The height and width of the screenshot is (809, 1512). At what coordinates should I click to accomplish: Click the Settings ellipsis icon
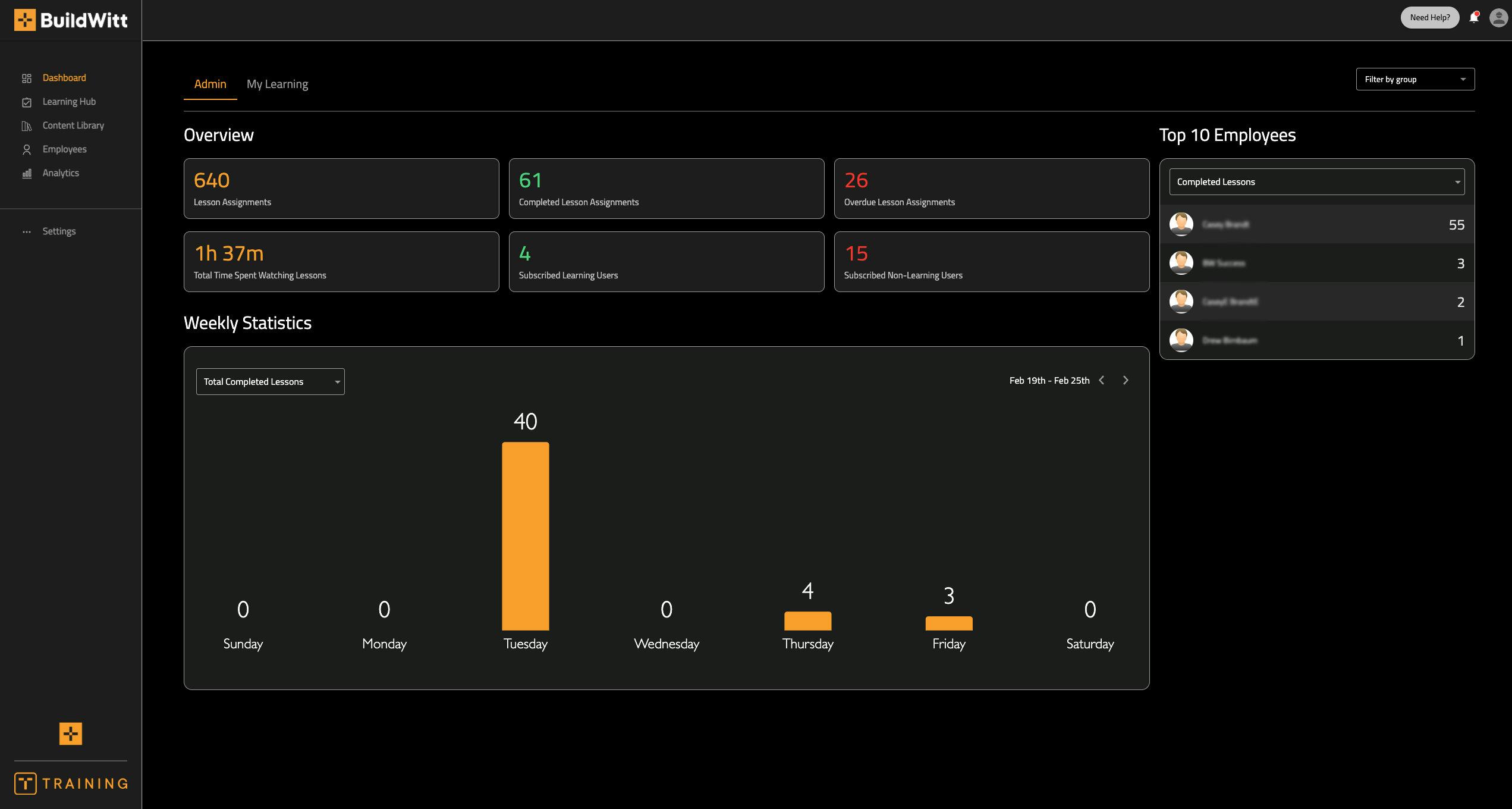(26, 232)
